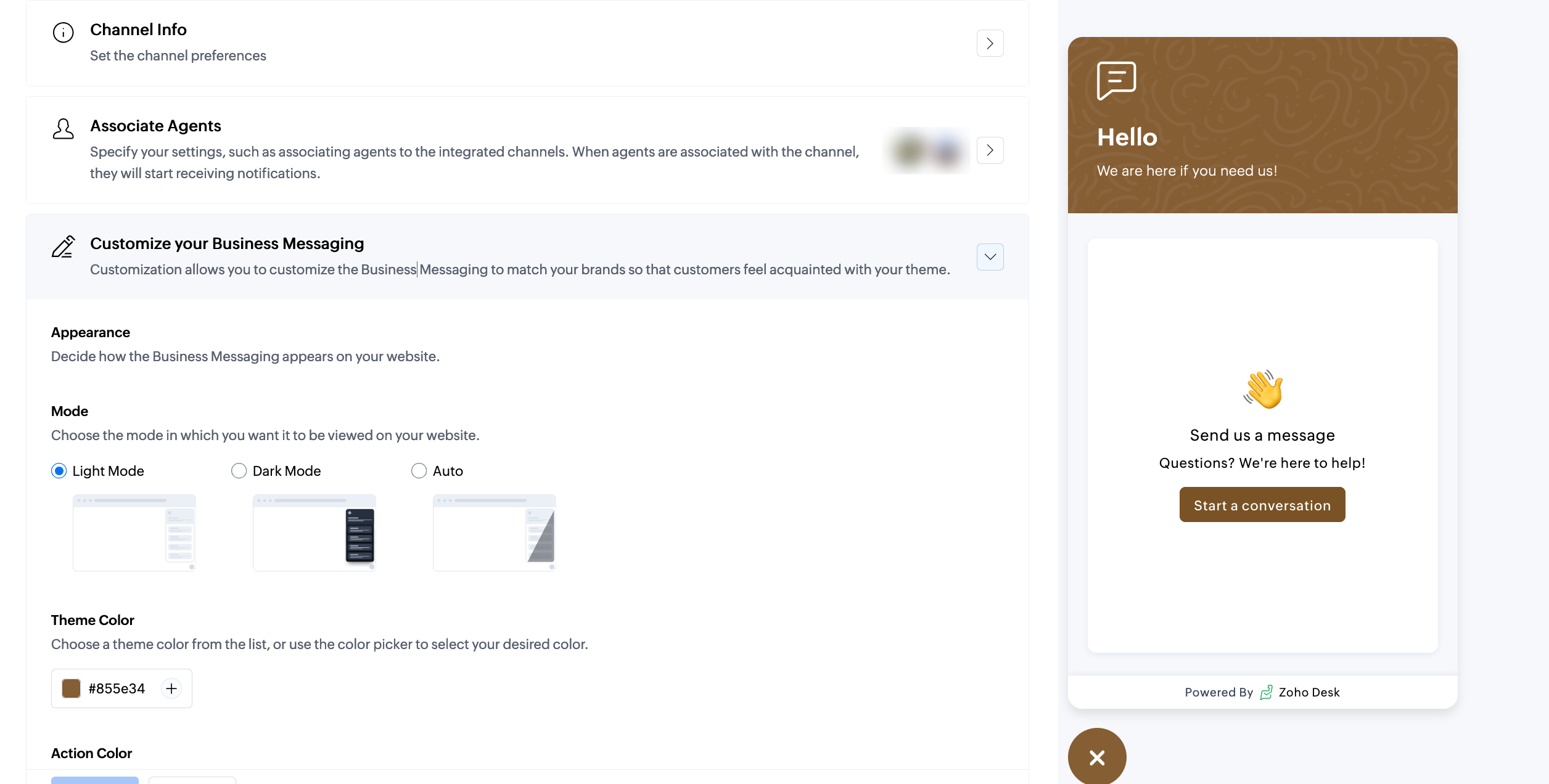This screenshot has height=784, width=1549.
Task: Click the Powered By Zoho Desk link
Action: point(1262,692)
